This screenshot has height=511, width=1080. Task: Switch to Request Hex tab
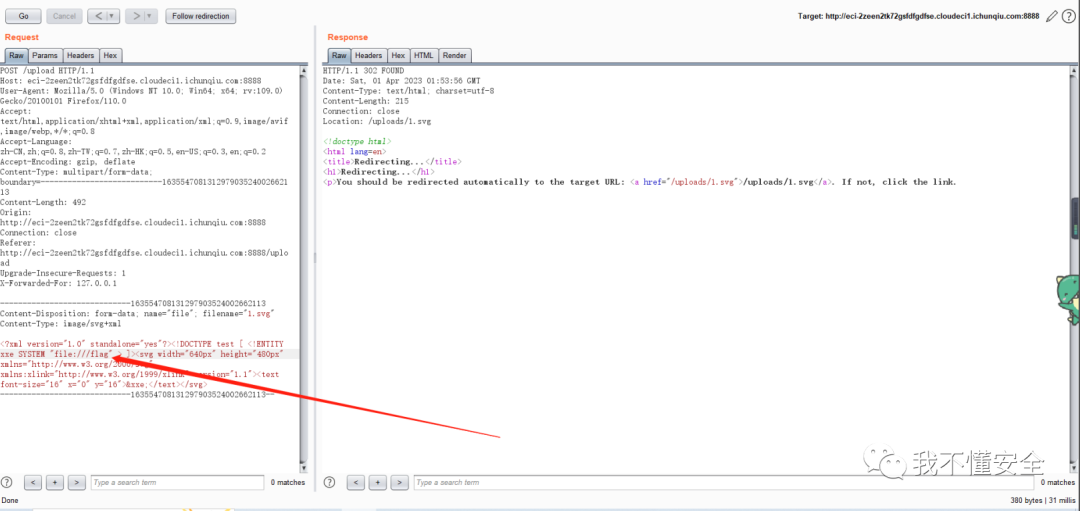(x=110, y=56)
